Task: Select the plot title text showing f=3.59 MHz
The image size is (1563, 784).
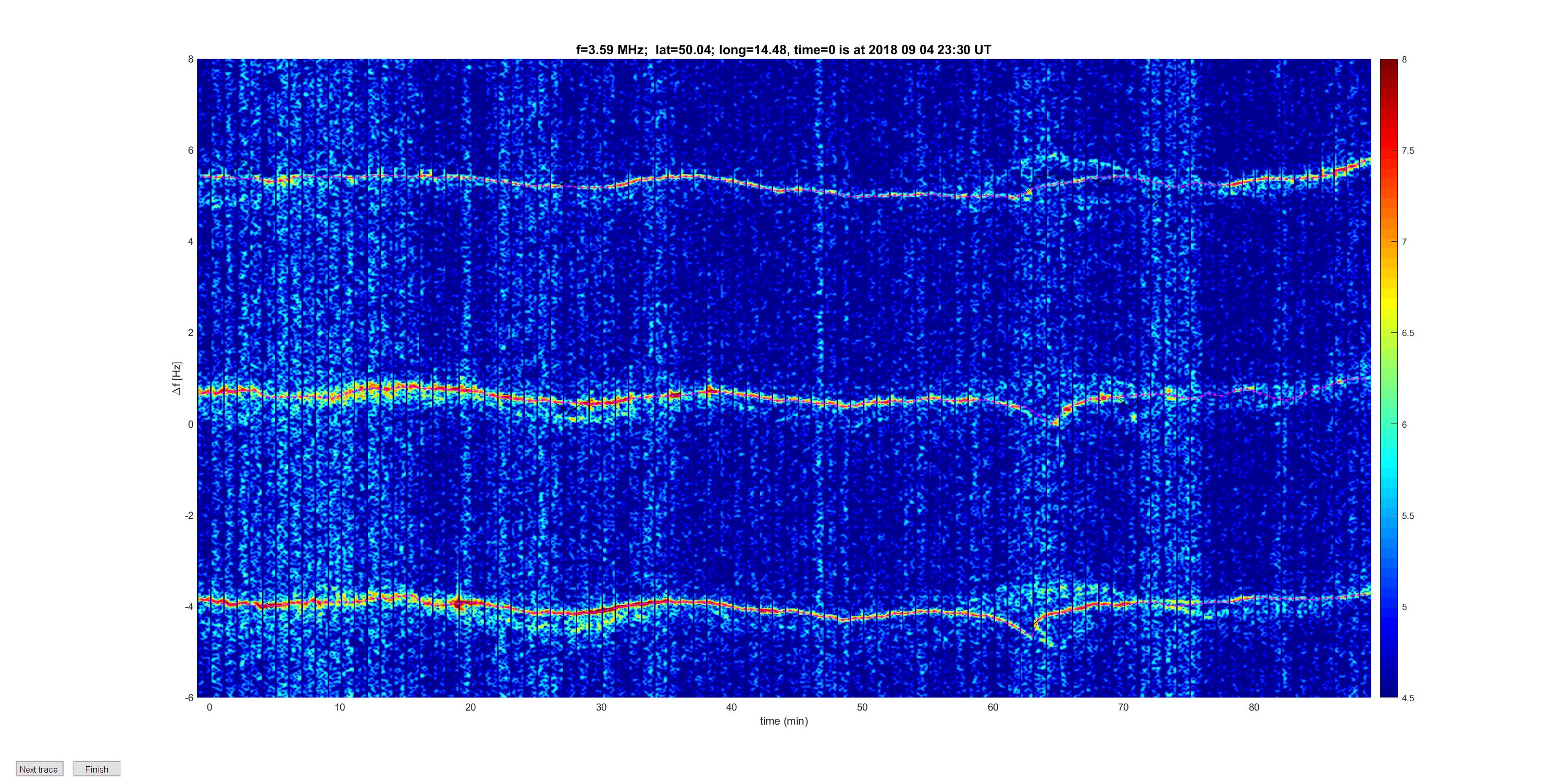Action: (x=783, y=50)
